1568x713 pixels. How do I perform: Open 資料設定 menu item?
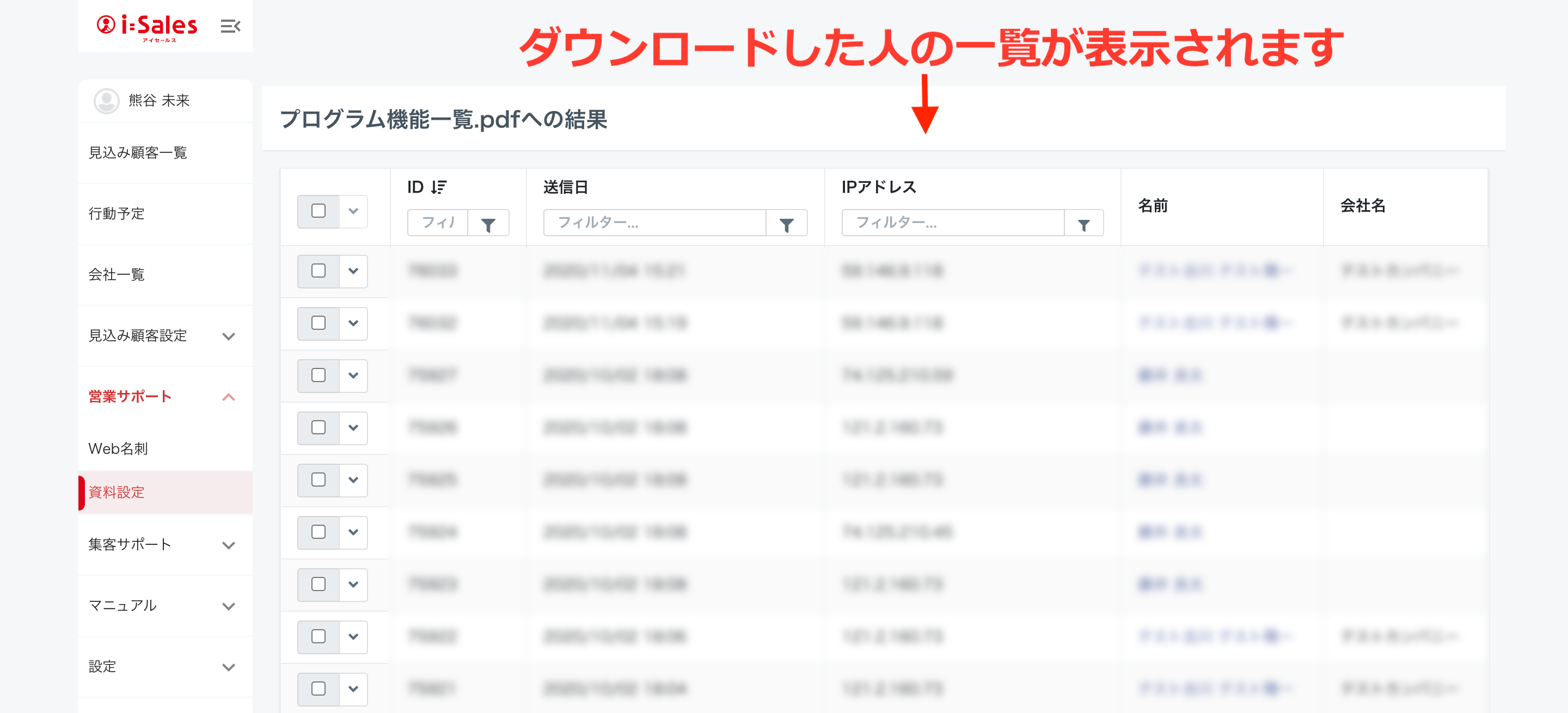[x=117, y=492]
